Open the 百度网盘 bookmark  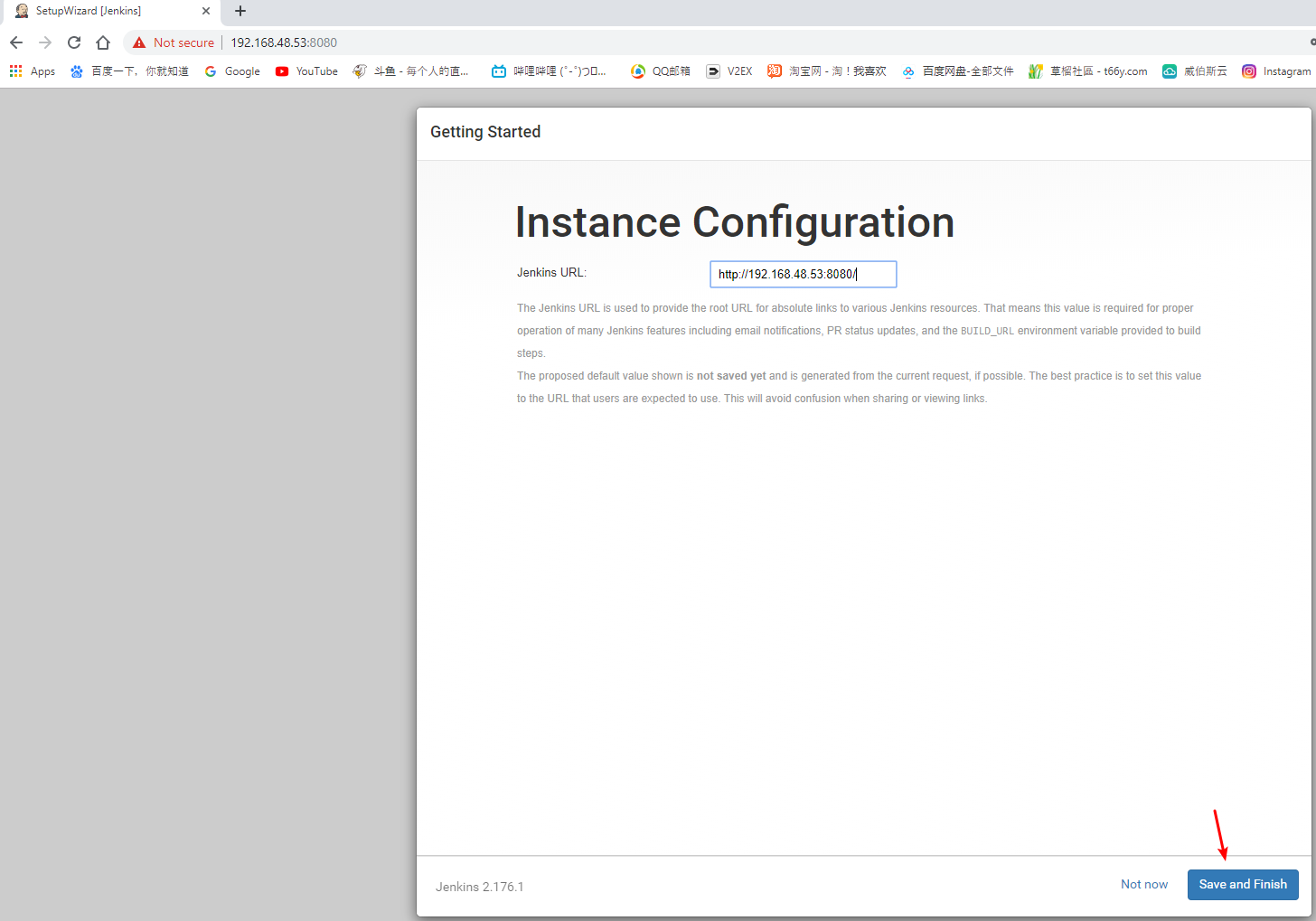958,71
